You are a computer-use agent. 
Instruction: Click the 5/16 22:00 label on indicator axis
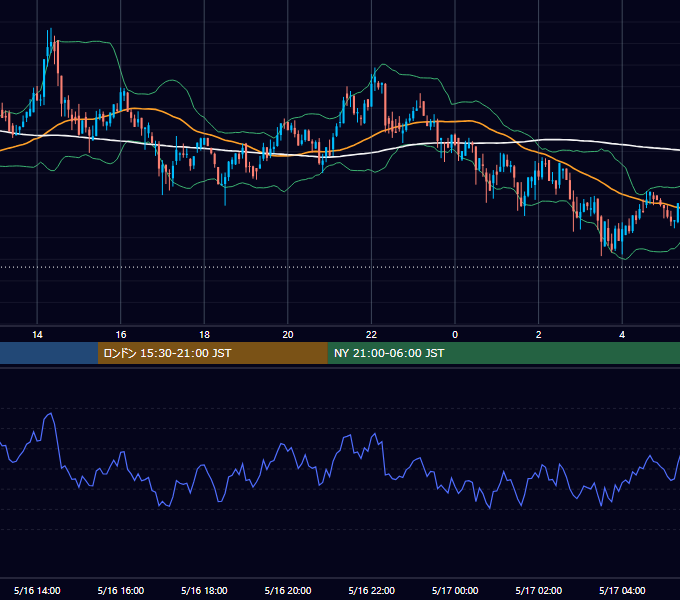(x=372, y=590)
